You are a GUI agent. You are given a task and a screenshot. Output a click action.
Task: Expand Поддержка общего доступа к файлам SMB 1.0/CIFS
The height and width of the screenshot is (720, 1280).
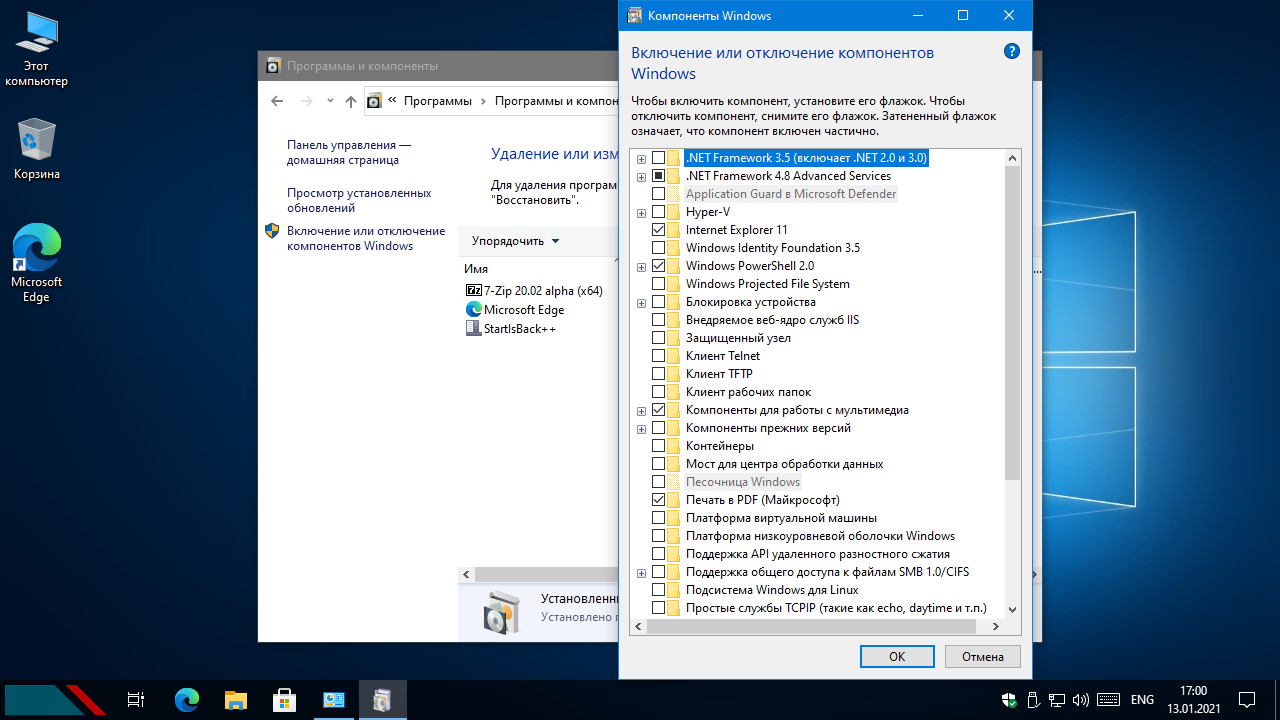[x=641, y=572]
